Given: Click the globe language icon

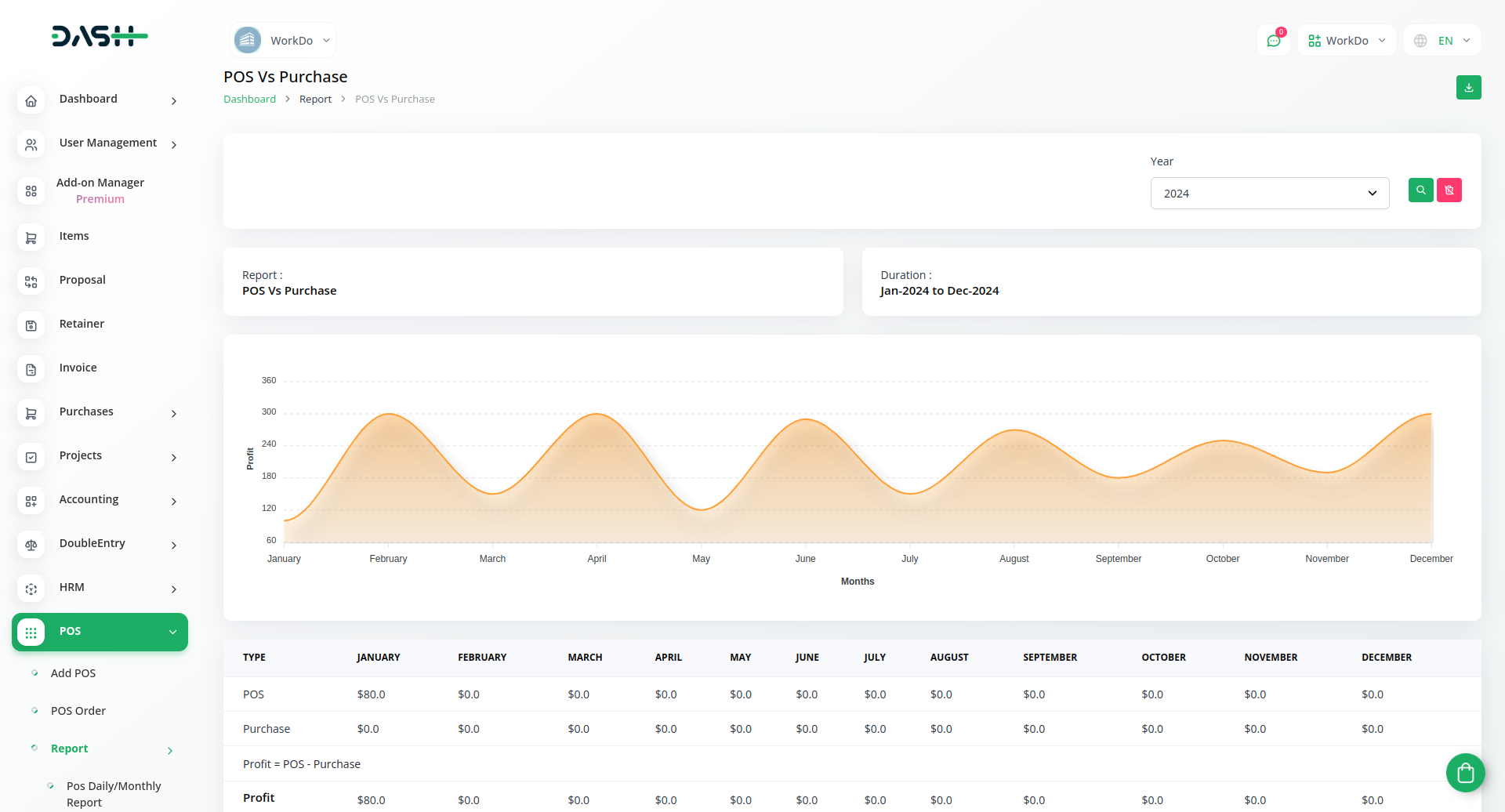Looking at the screenshot, I should tap(1420, 41).
